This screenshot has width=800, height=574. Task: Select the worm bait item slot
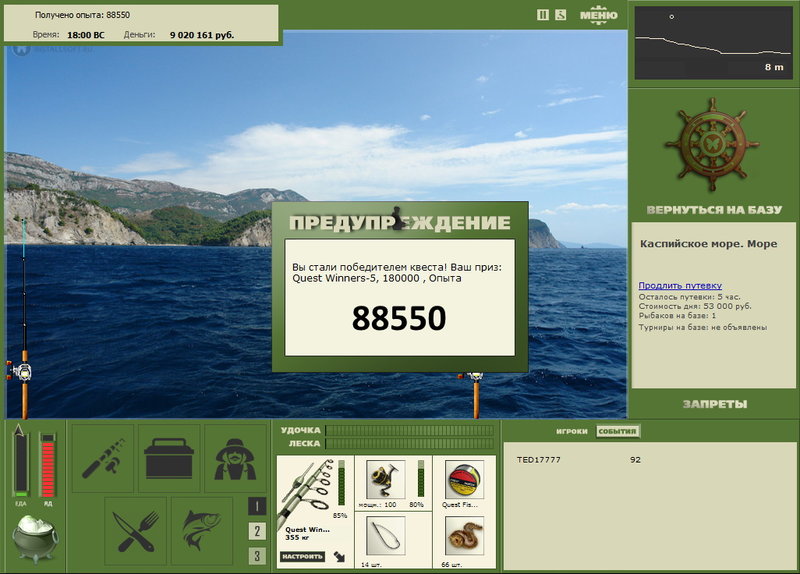click(464, 536)
